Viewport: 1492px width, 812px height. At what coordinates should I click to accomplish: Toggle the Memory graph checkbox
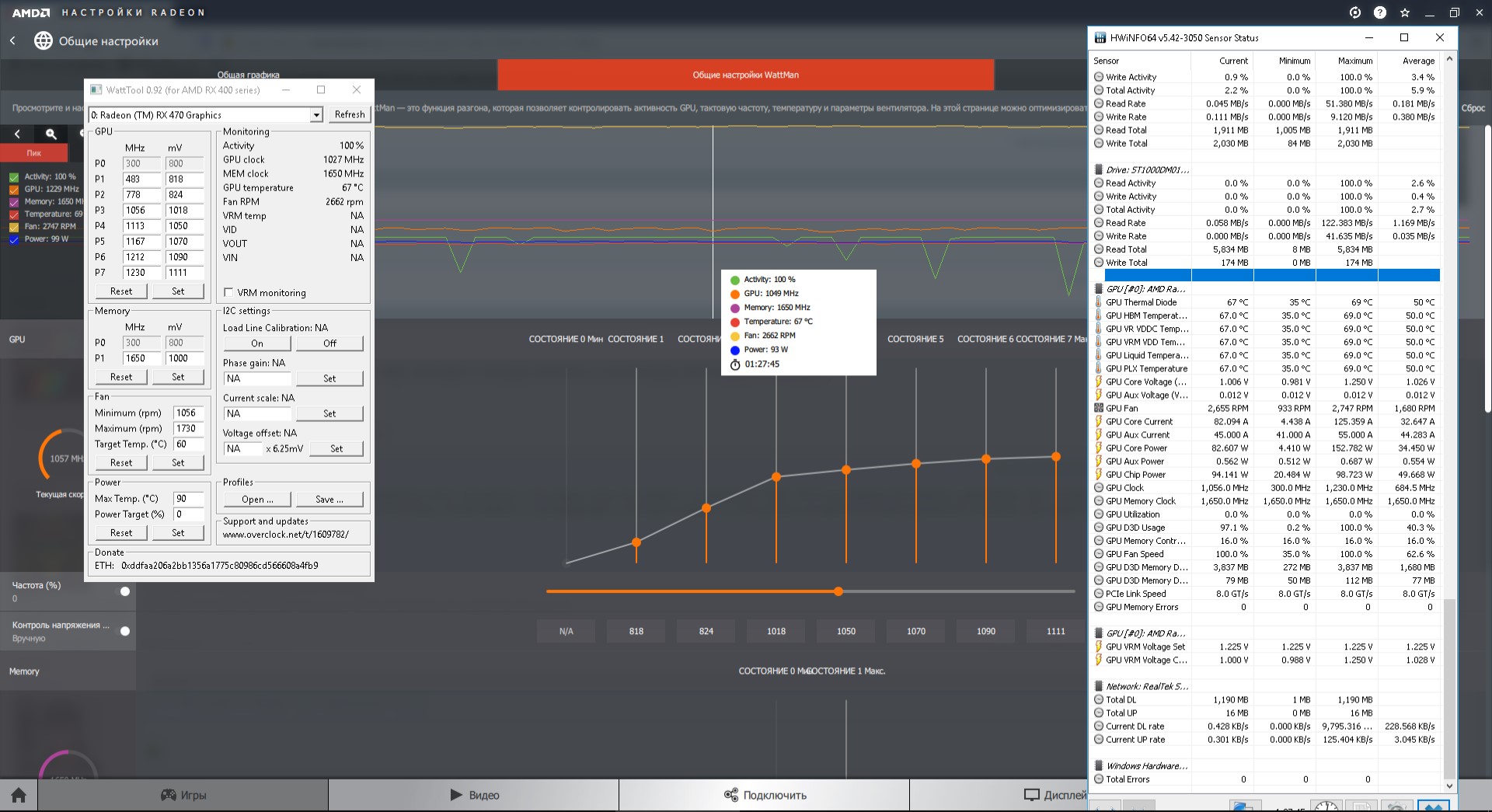14,202
